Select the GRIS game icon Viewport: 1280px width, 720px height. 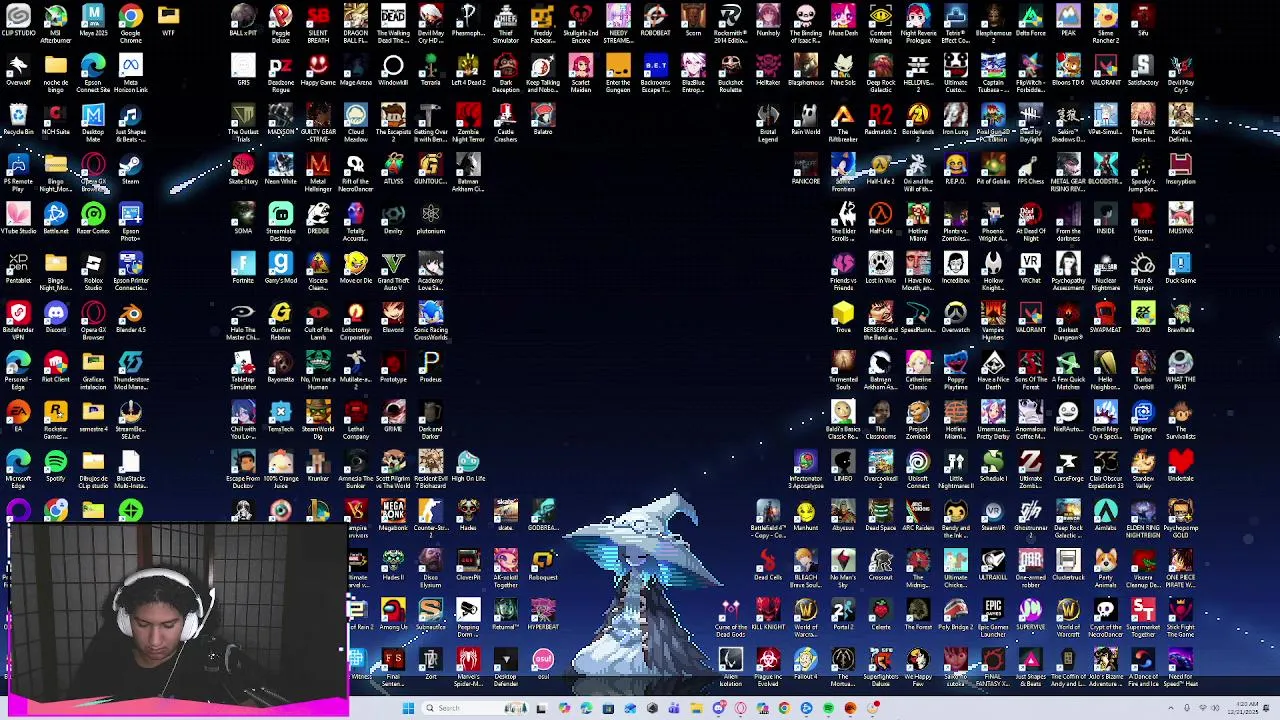[x=243, y=71]
